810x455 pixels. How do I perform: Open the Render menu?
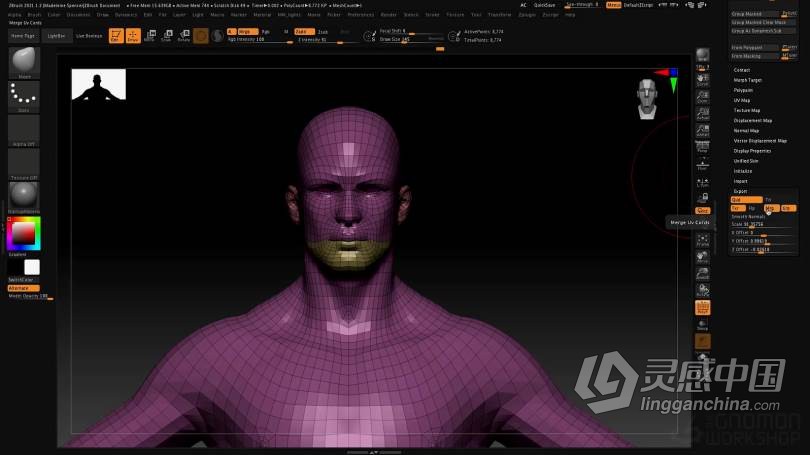[388, 15]
